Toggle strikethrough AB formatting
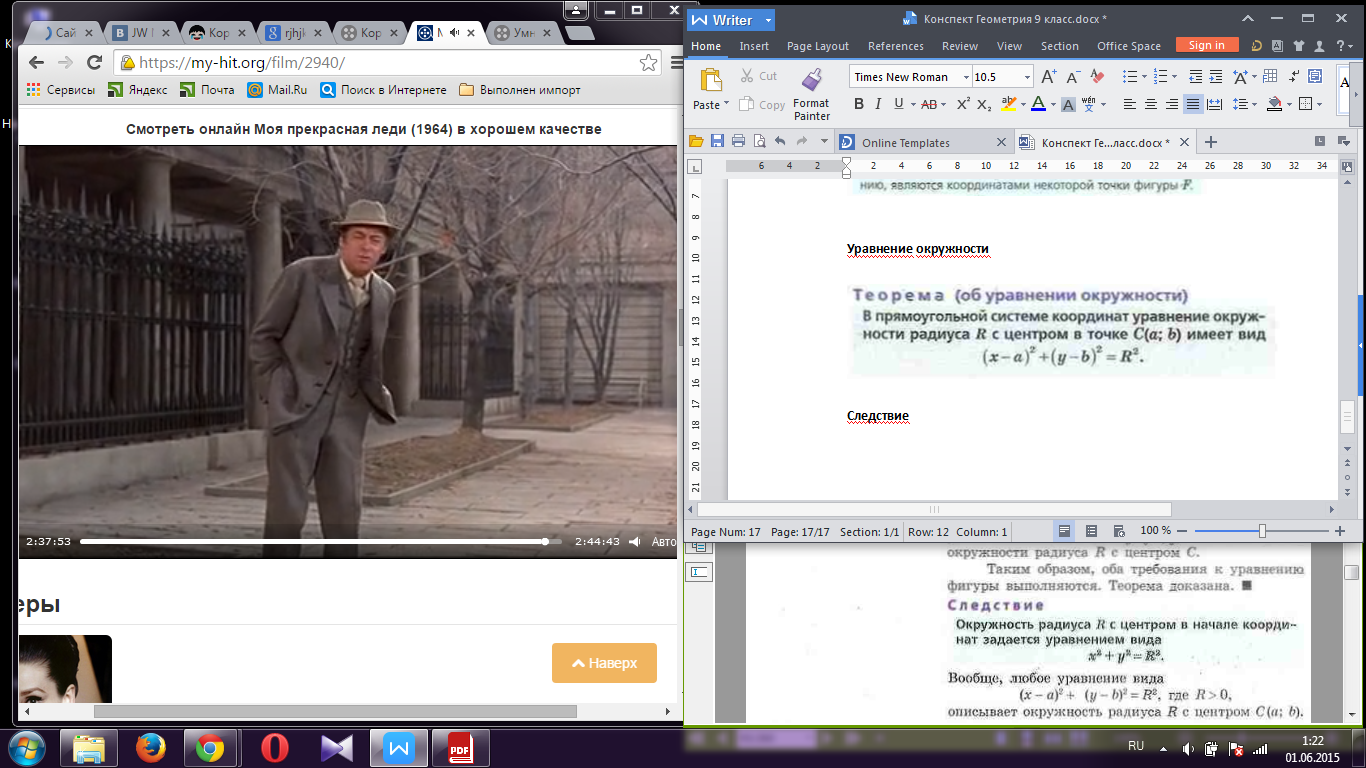This screenshot has width=1366, height=768. pyautogui.click(x=929, y=104)
